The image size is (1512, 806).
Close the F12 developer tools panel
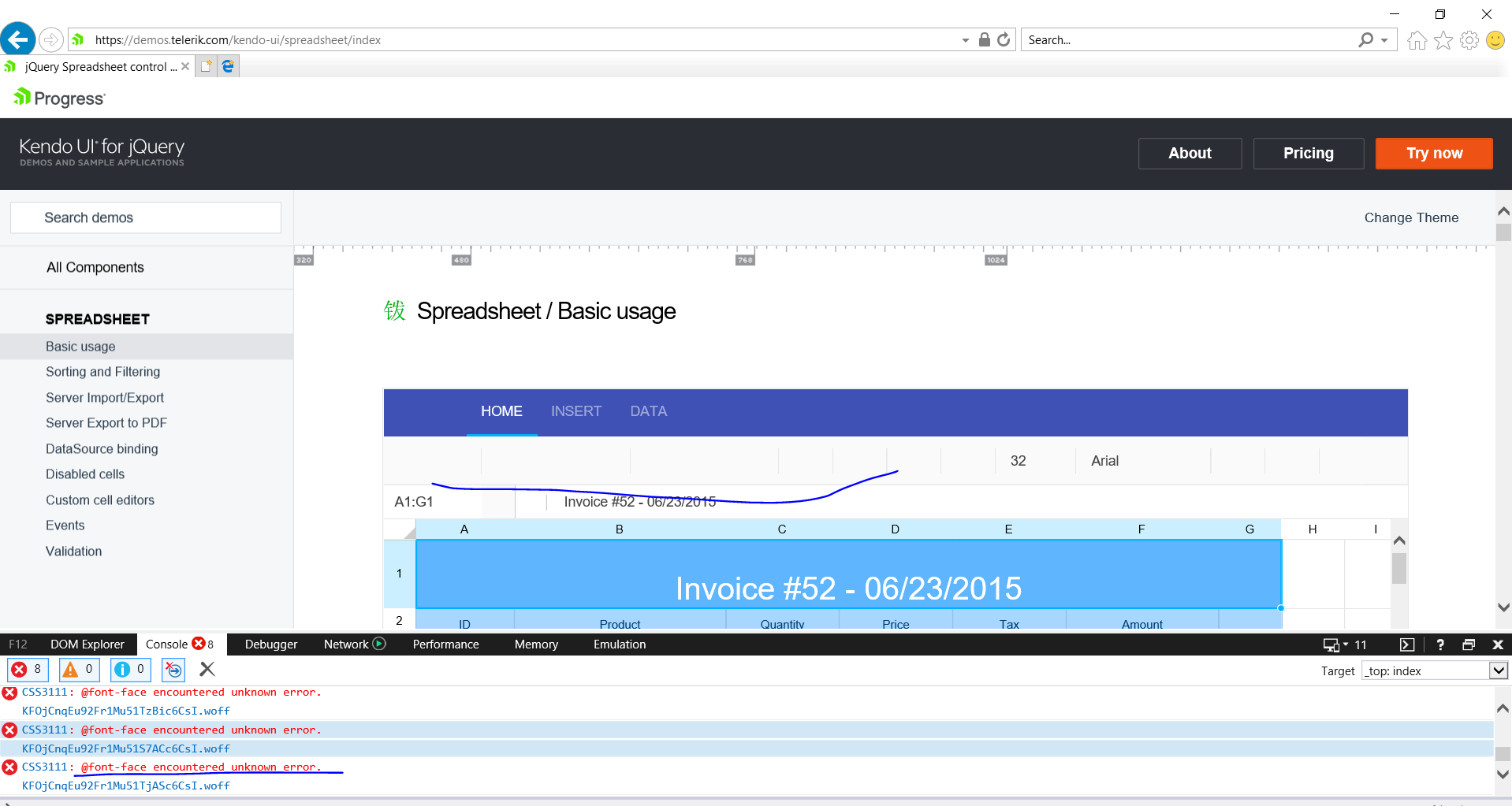click(1498, 644)
